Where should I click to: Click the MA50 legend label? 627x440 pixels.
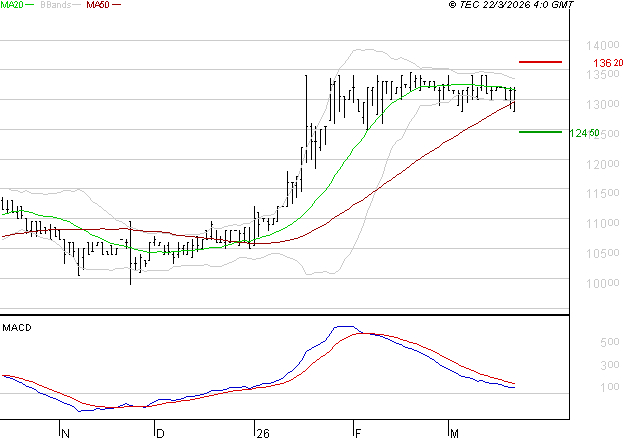coord(98,5)
